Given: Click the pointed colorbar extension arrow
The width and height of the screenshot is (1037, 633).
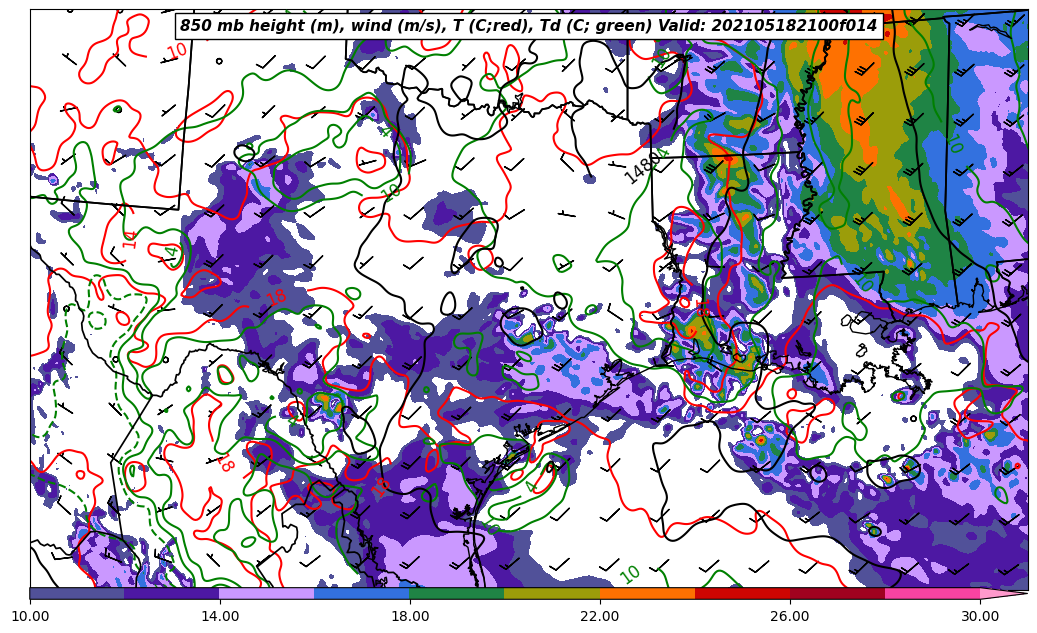Looking at the screenshot, I should [x=1003, y=593].
